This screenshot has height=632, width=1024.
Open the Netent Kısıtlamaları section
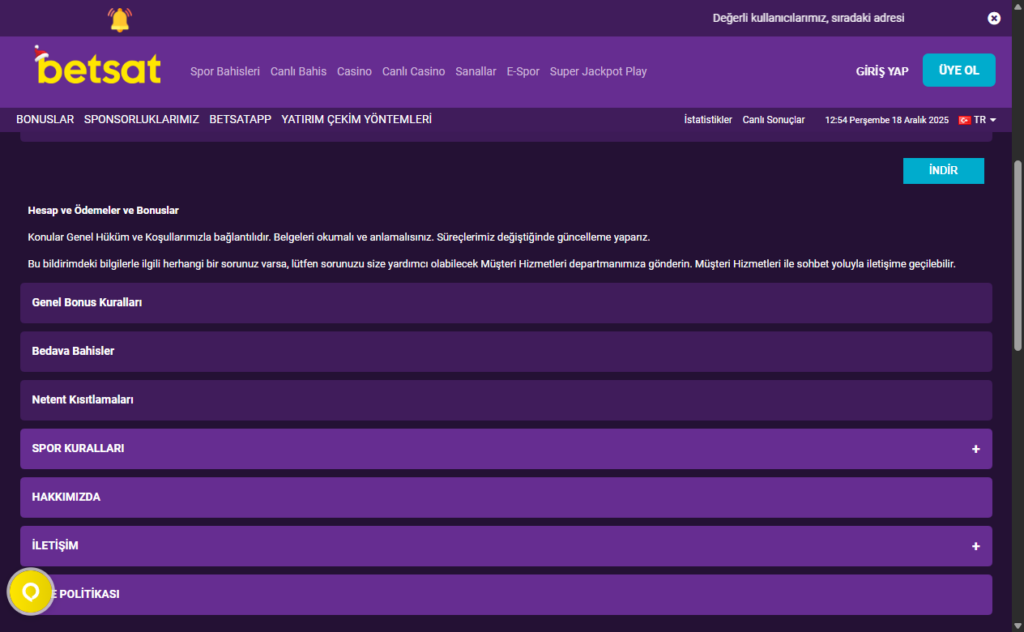pos(506,400)
